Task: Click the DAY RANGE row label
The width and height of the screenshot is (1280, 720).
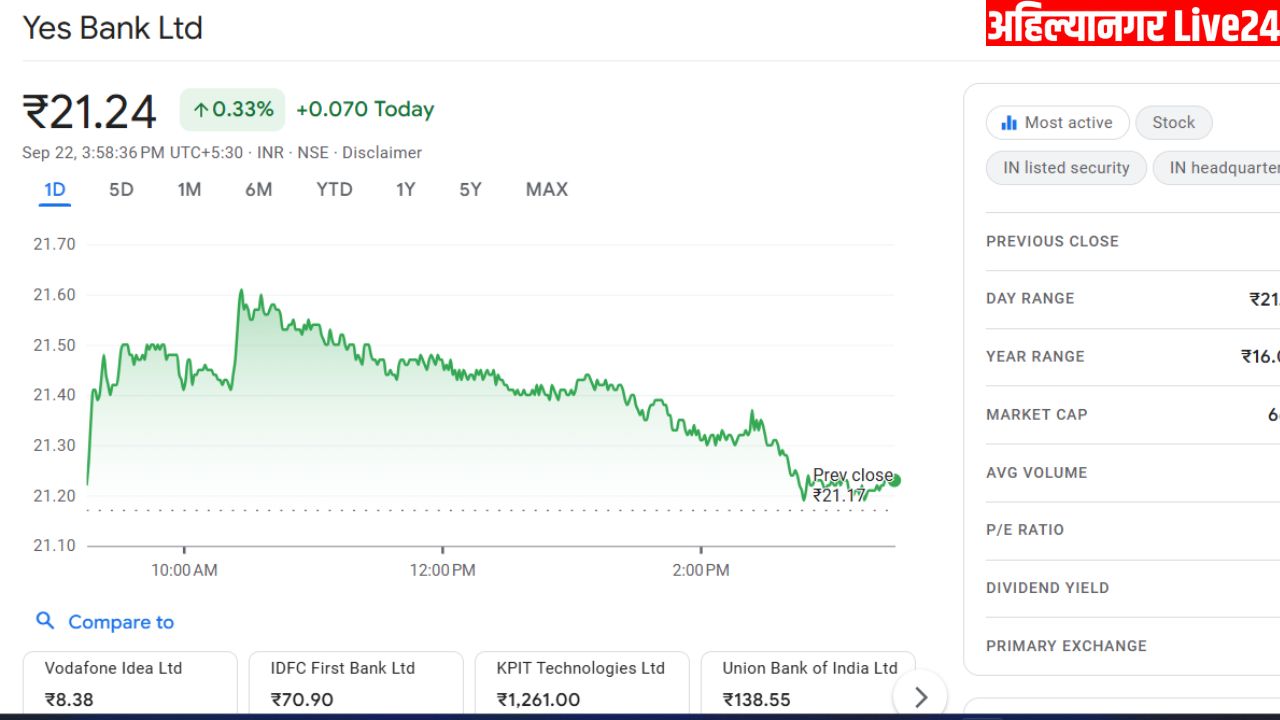Action: coord(1030,298)
